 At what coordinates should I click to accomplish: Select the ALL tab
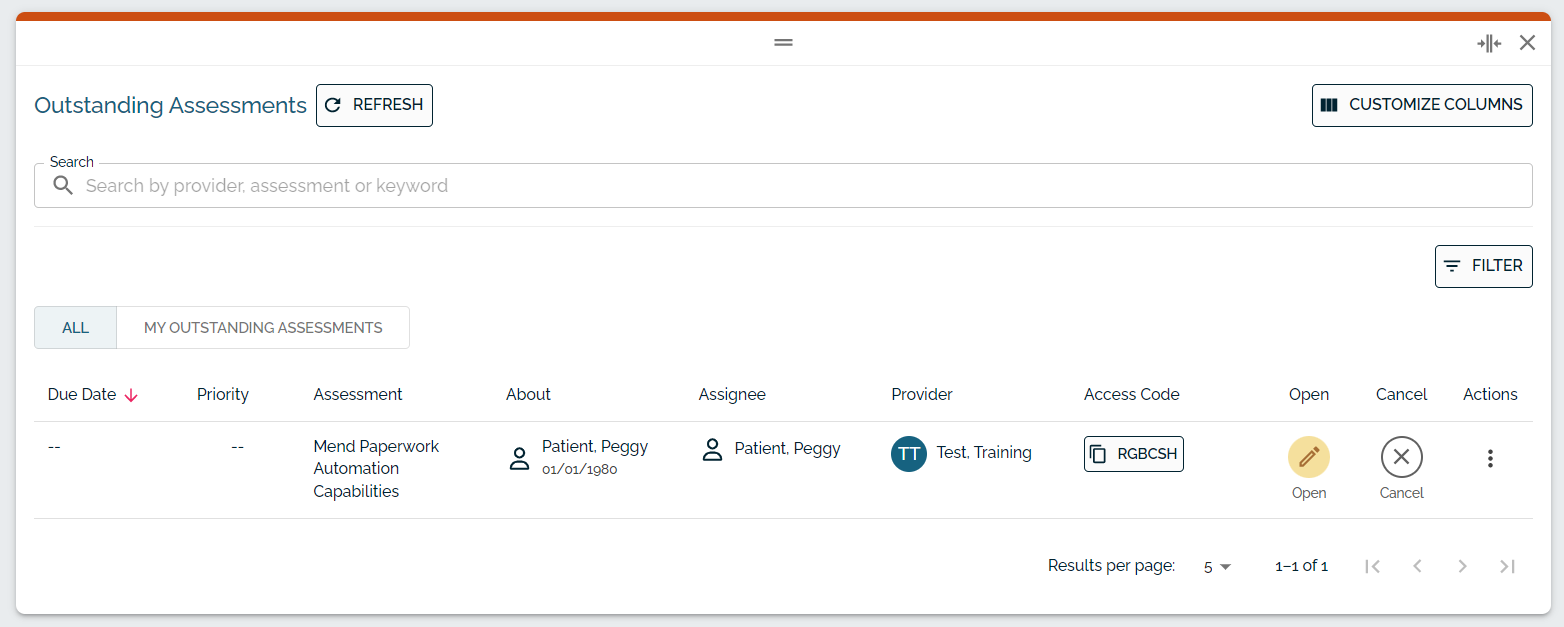(75, 327)
